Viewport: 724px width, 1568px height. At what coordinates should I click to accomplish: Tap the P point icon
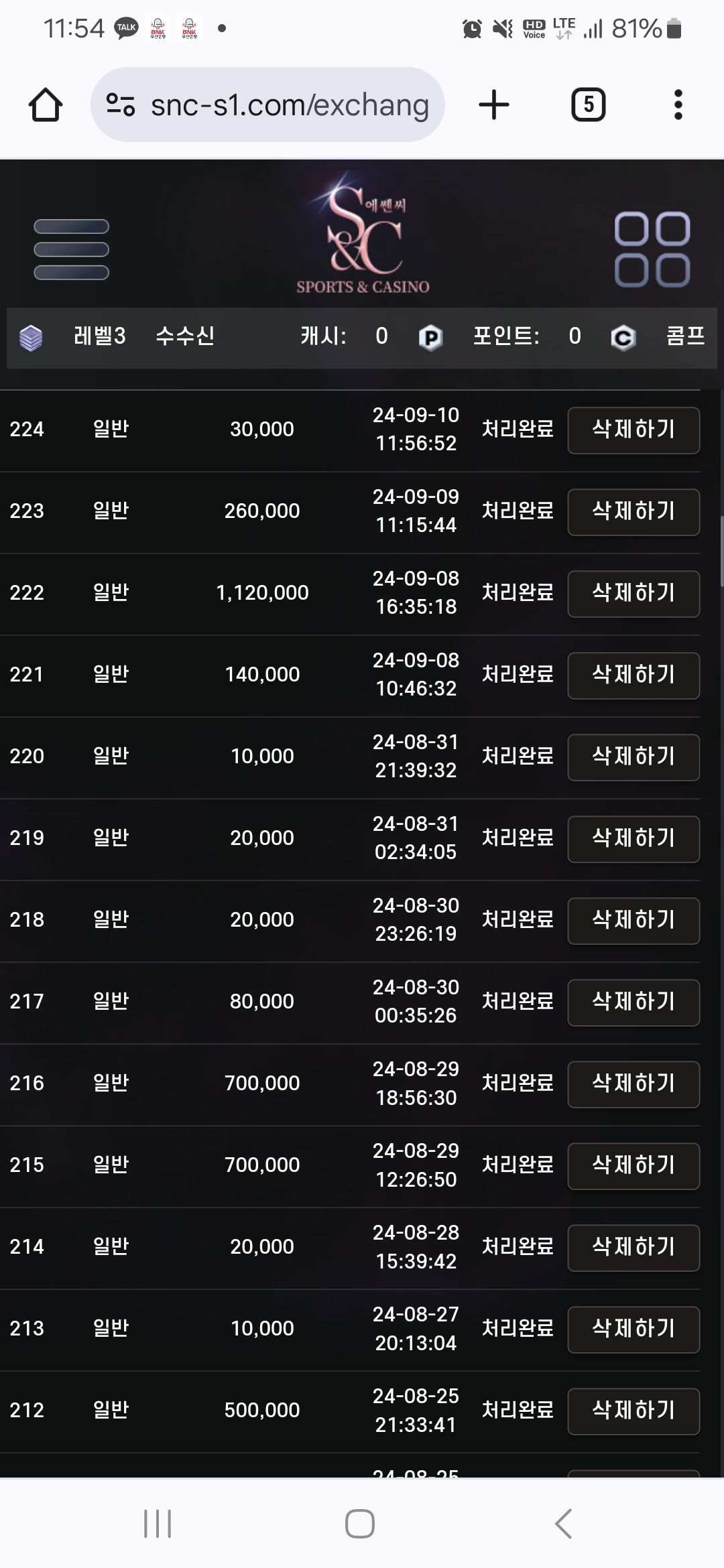click(x=430, y=338)
